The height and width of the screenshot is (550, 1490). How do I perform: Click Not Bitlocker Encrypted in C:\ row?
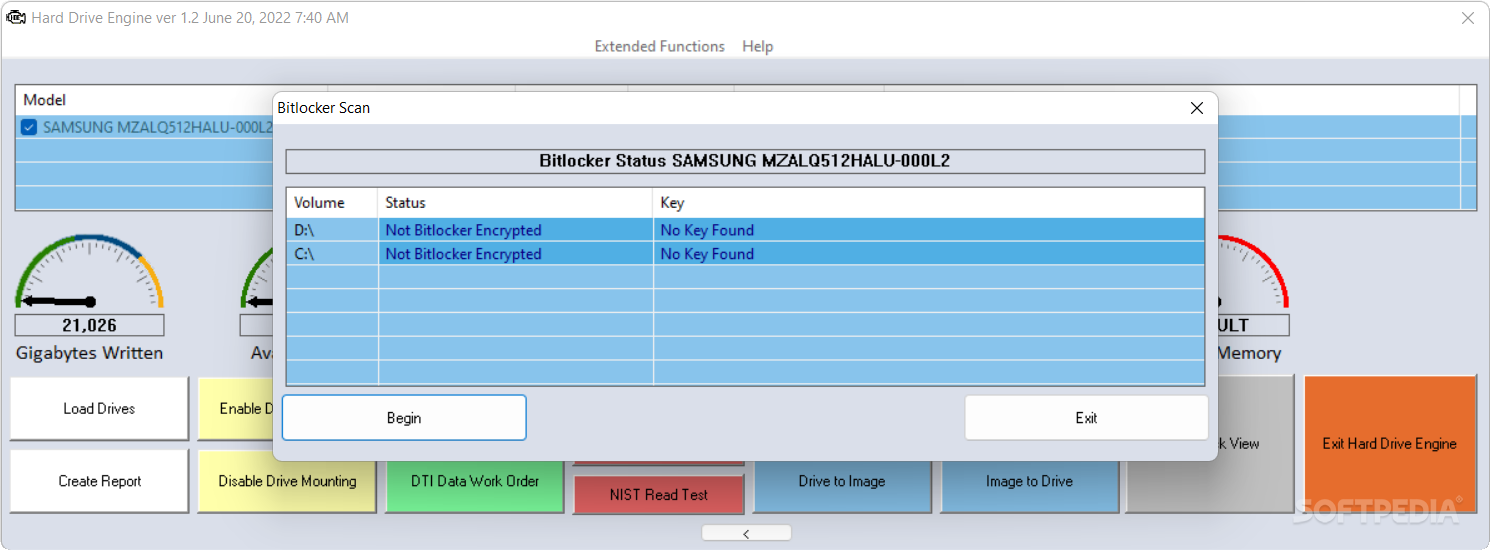point(463,254)
